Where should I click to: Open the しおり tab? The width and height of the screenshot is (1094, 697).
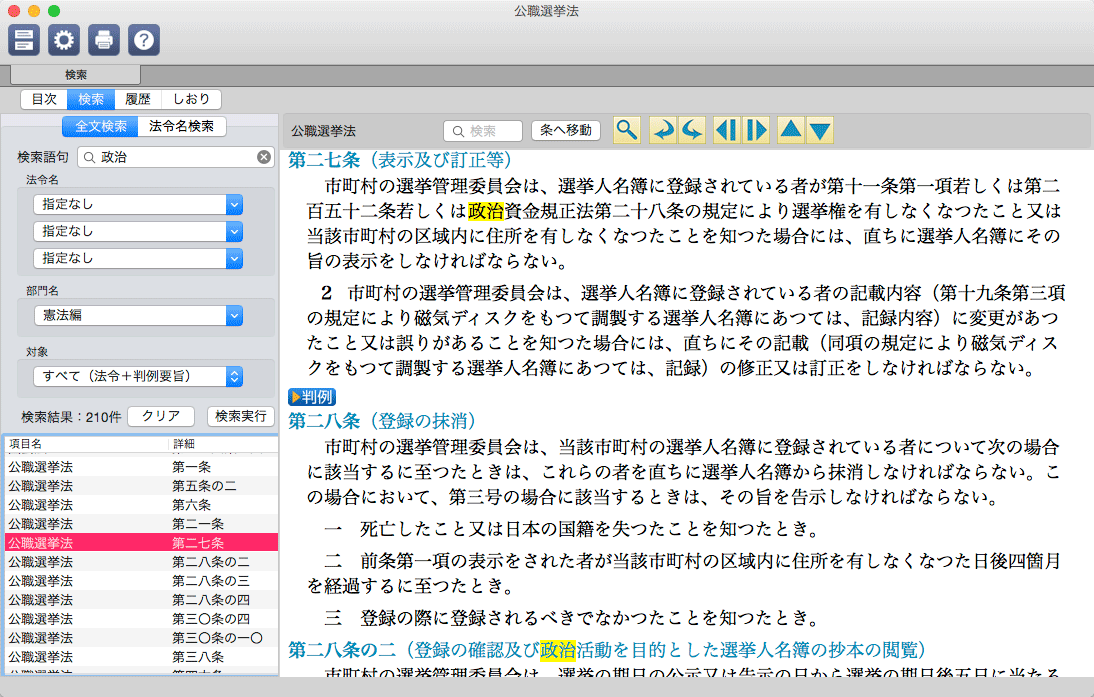click(x=191, y=99)
